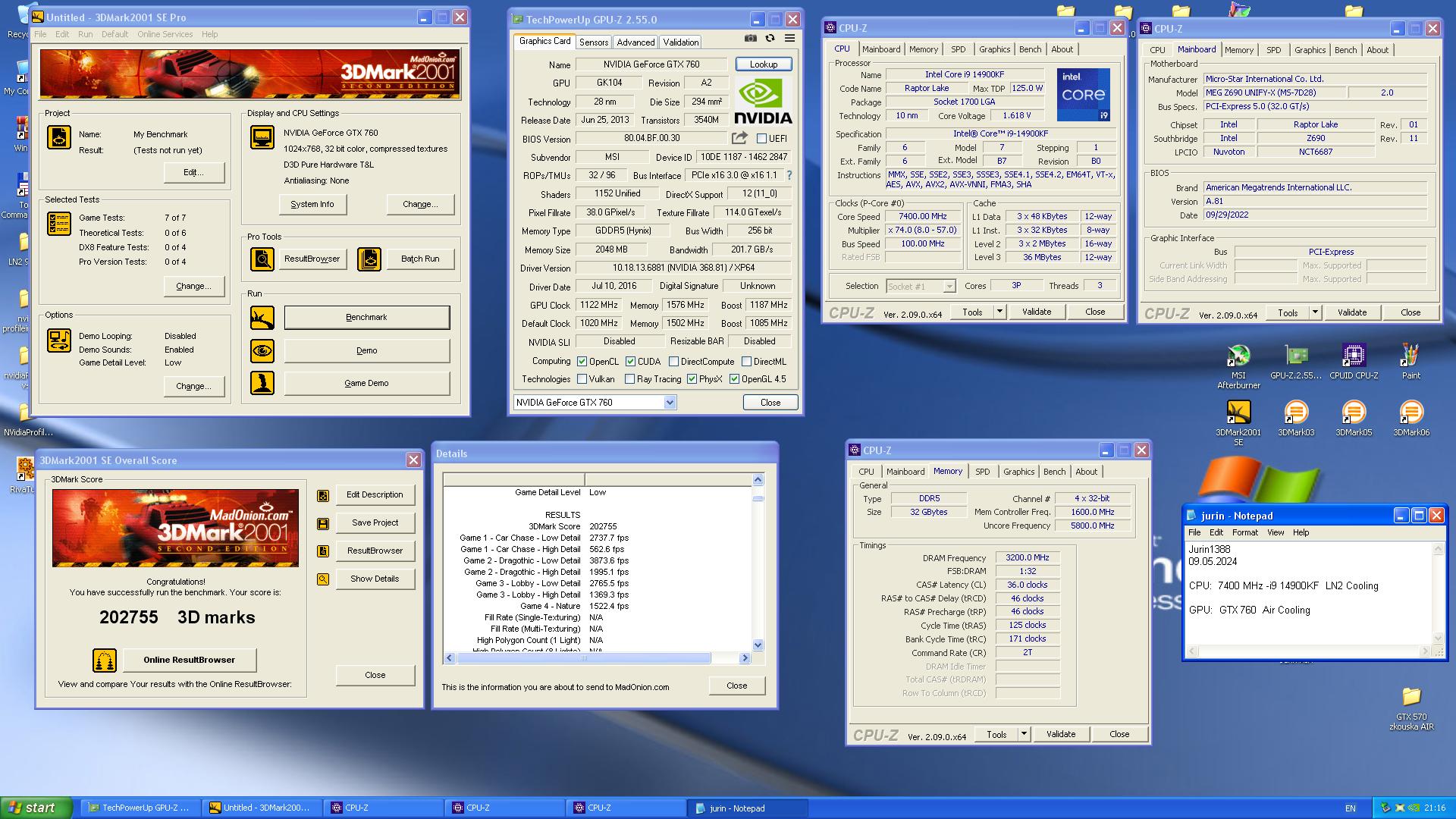Click the Bus Interface question mark icon
The height and width of the screenshot is (819, 1456).
coord(789,175)
